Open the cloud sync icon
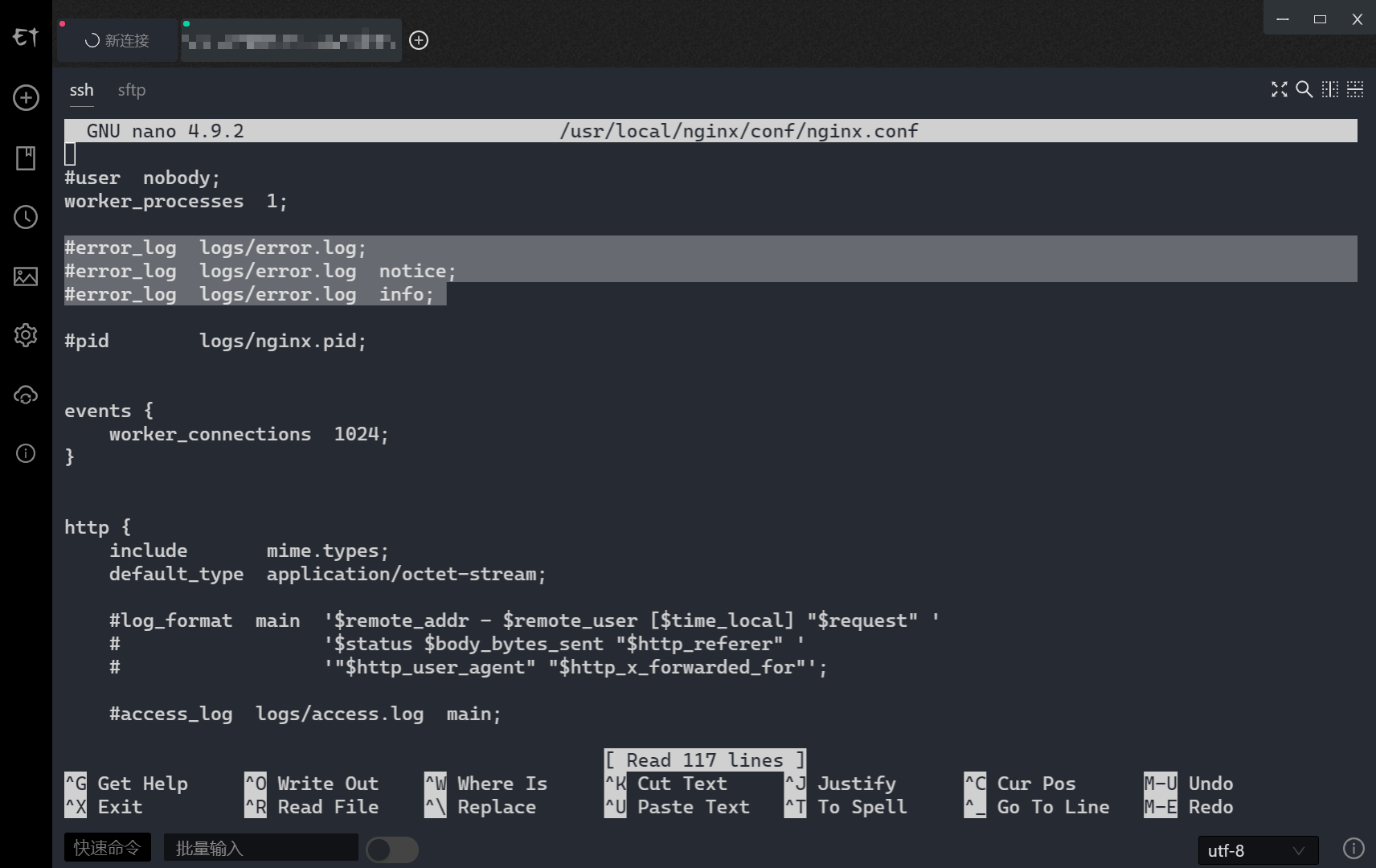 (26, 395)
